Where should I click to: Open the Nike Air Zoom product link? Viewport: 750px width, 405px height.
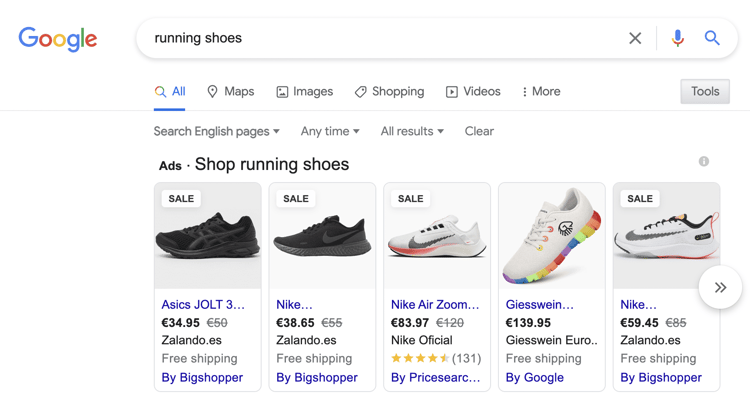point(435,305)
